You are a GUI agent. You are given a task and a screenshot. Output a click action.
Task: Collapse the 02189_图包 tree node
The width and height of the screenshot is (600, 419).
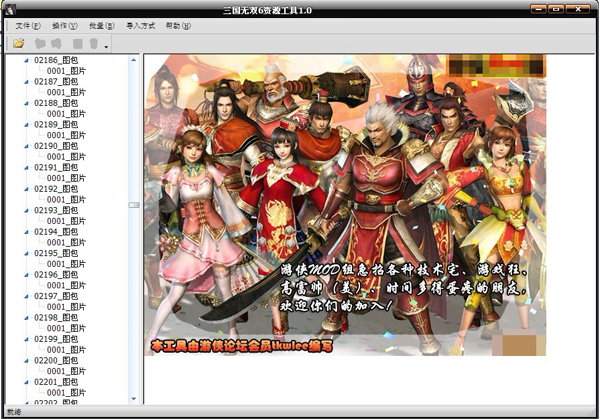(26, 125)
